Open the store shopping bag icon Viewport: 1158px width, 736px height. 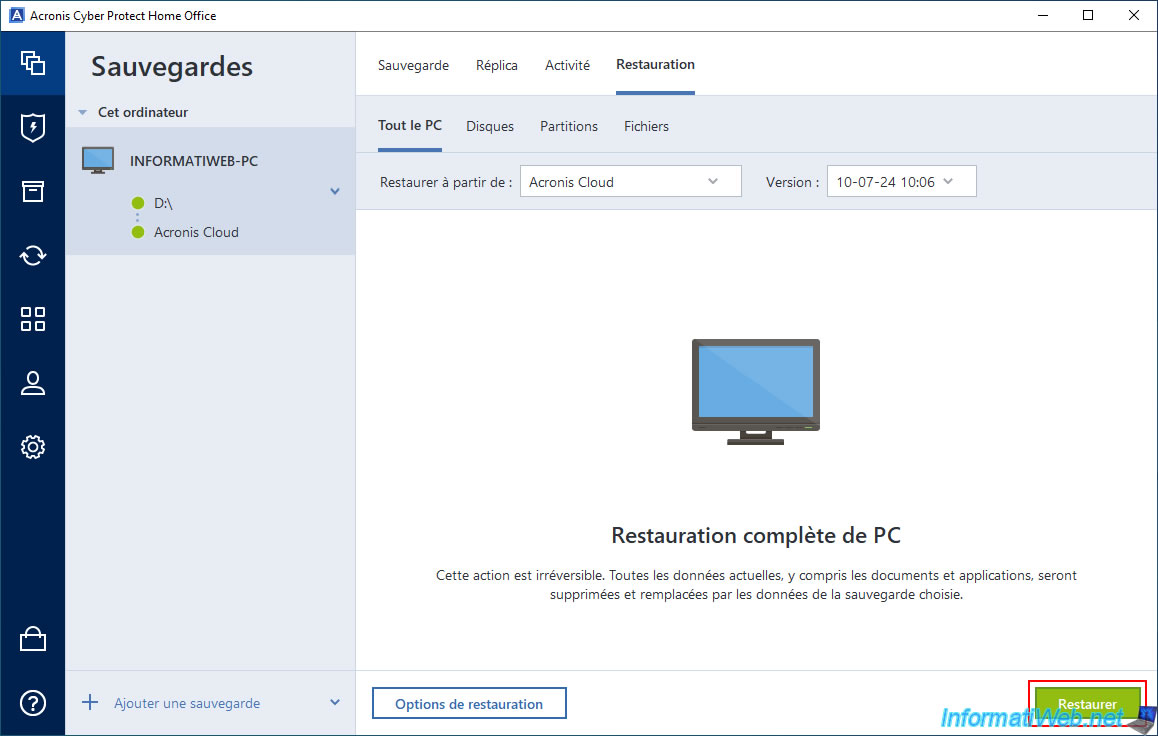pyautogui.click(x=32, y=639)
